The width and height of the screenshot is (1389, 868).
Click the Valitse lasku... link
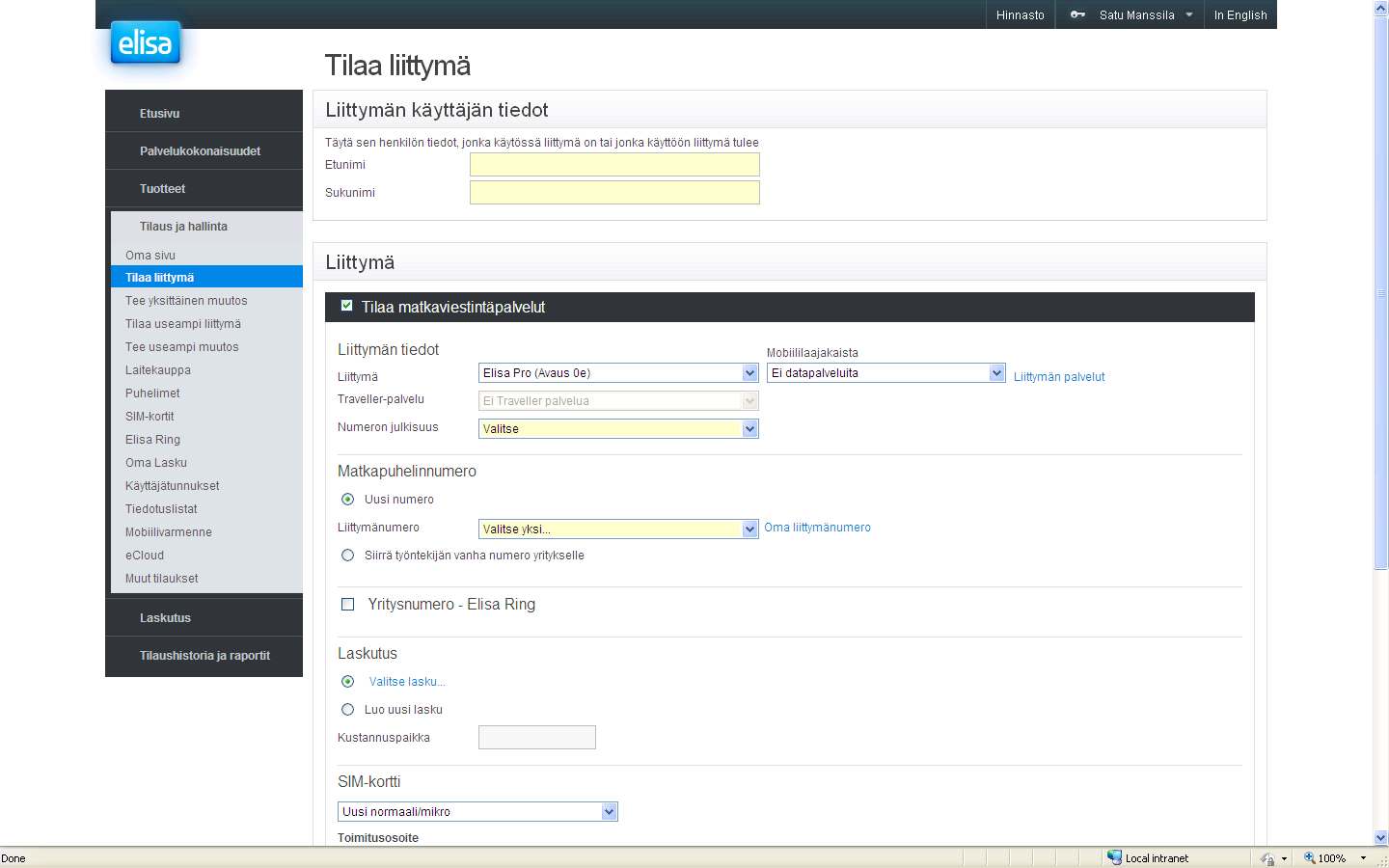pyautogui.click(x=407, y=681)
